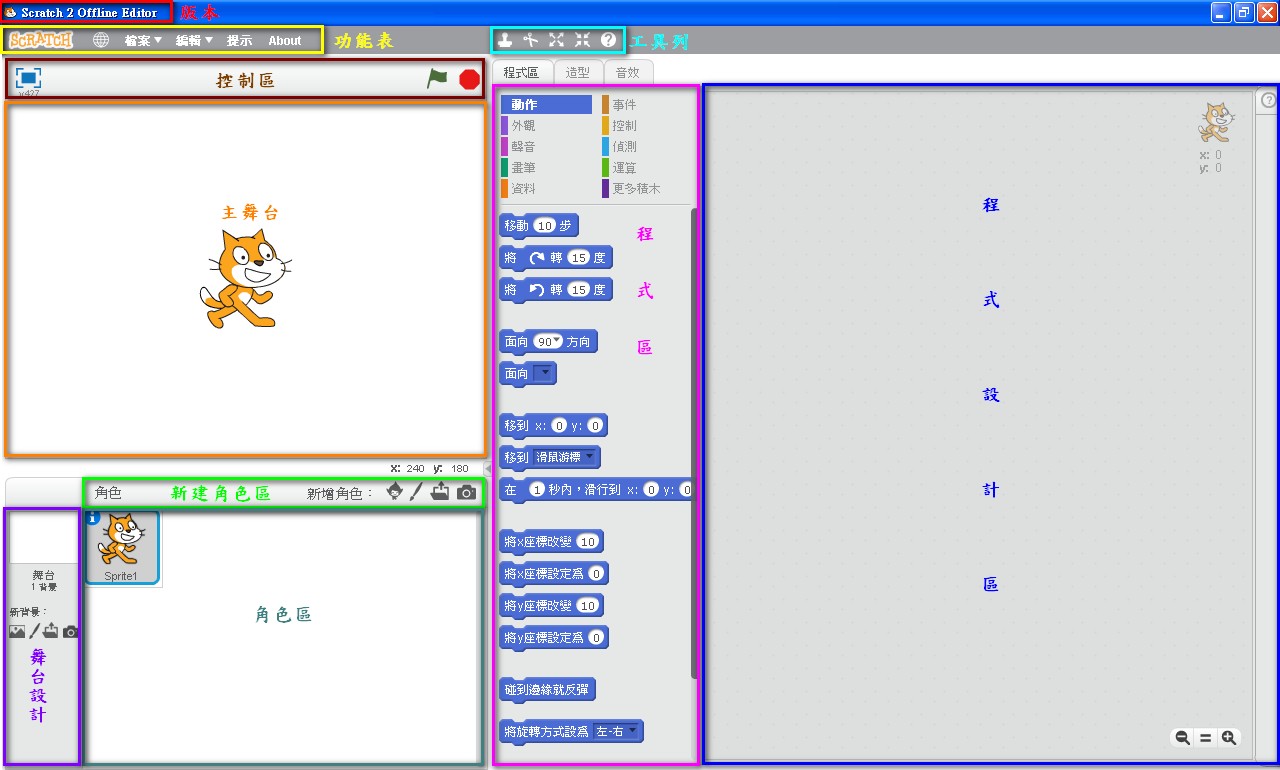Viewport: 1280px width, 770px height.
Task: Select the Shrink sprite tool
Action: [x=582, y=40]
